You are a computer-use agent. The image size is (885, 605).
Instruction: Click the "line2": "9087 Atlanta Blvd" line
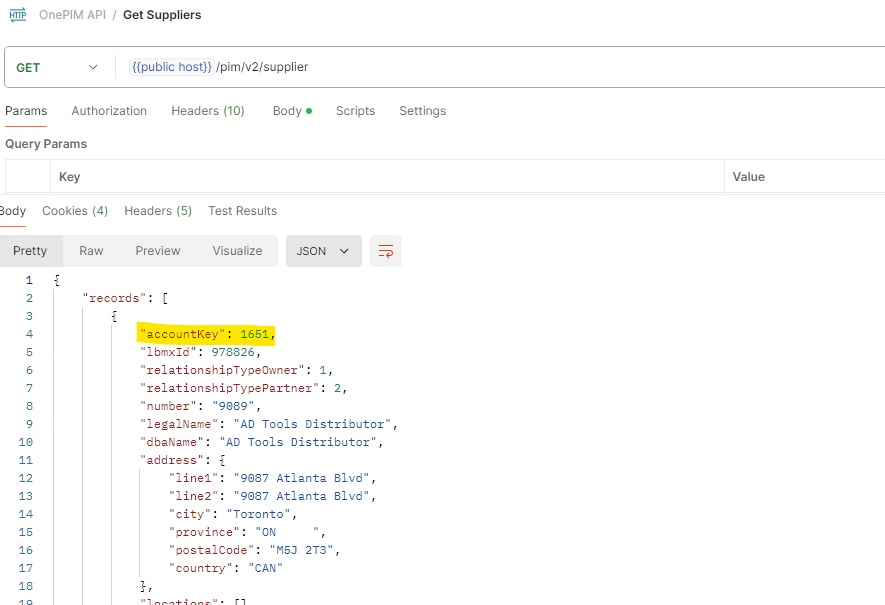[273, 496]
